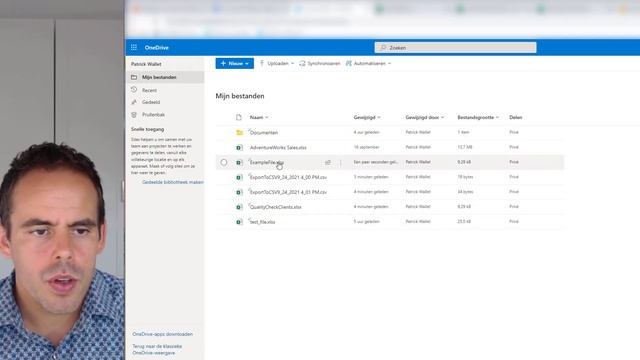
Task: Click Privé sharing status for test_file.xlsx
Action: coord(514,221)
